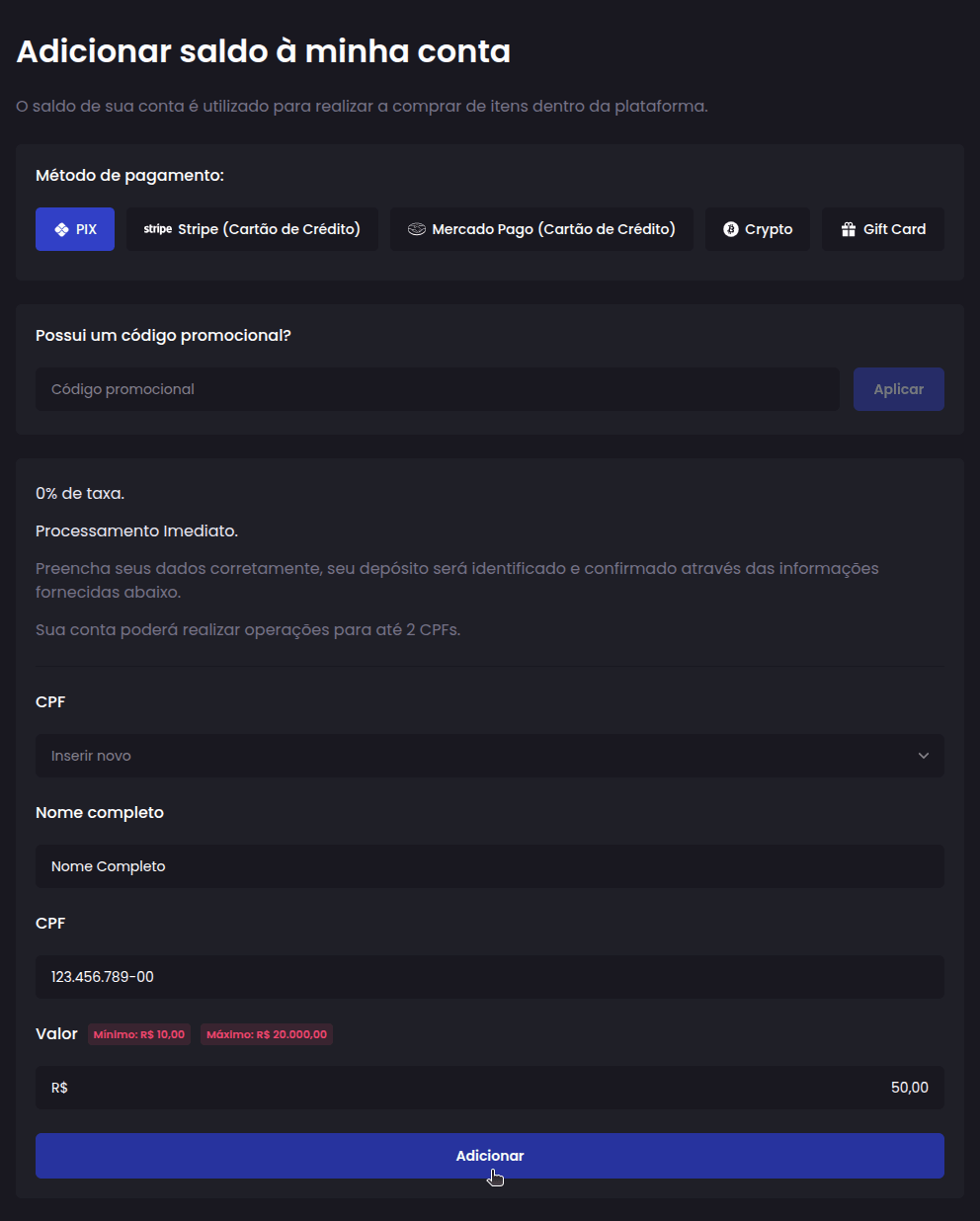Select the Crypto payment method

(757, 228)
